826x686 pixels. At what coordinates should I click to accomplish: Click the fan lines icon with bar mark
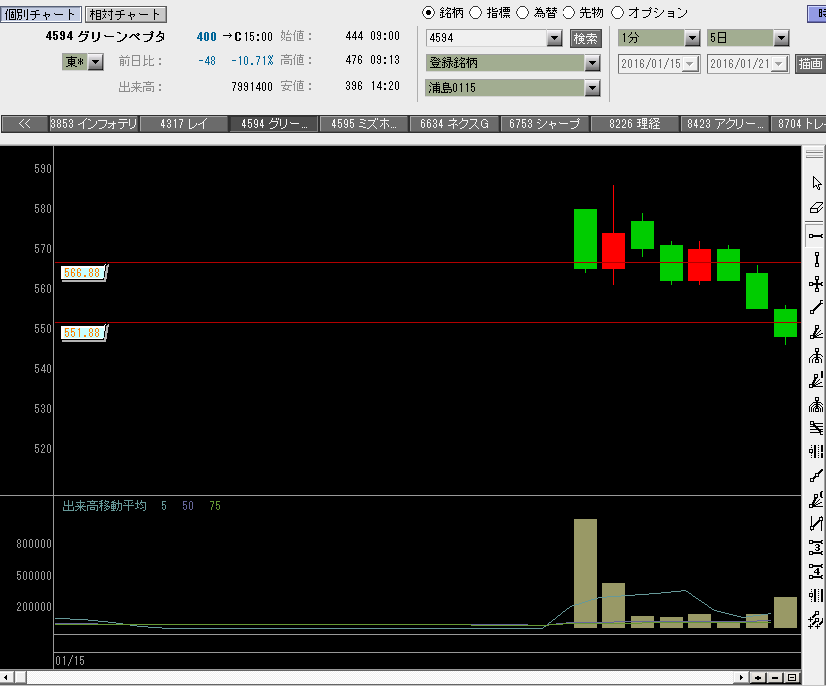[x=816, y=380]
